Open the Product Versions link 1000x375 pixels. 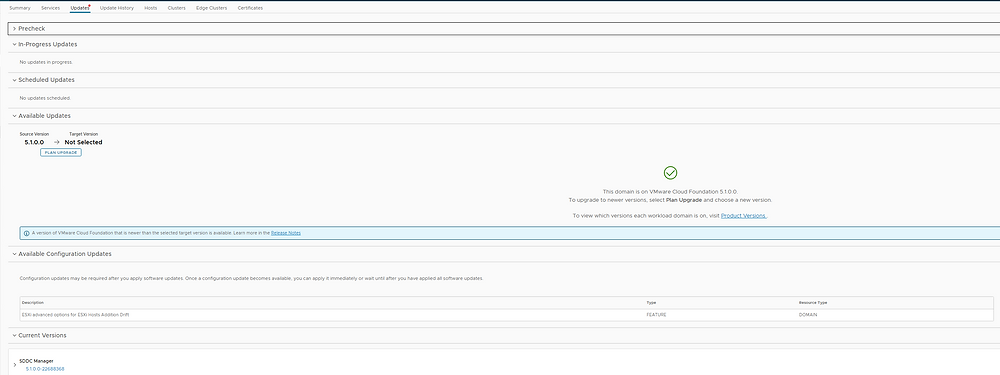click(744, 216)
